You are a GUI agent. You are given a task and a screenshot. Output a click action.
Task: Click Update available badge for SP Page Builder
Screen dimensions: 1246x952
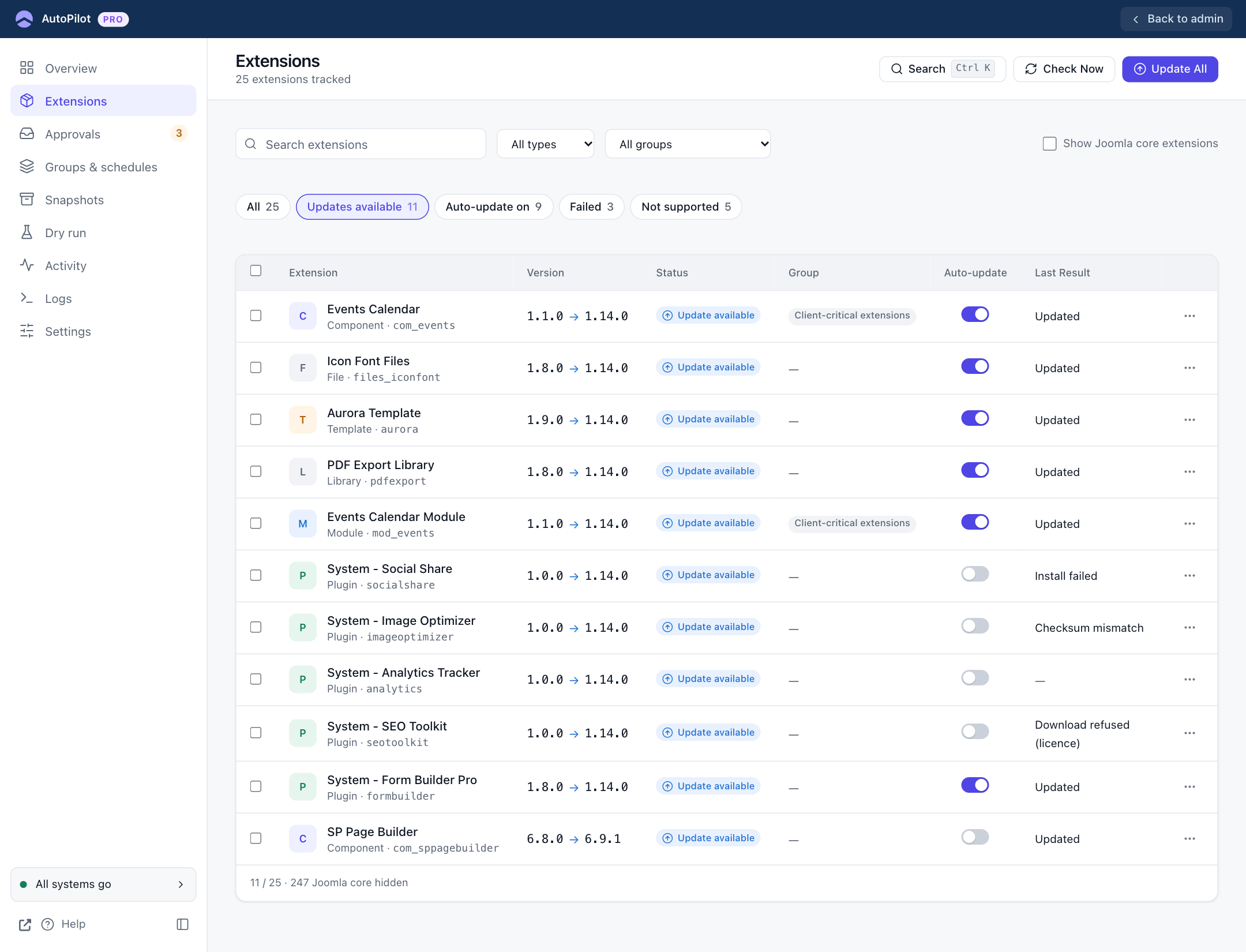tap(708, 838)
